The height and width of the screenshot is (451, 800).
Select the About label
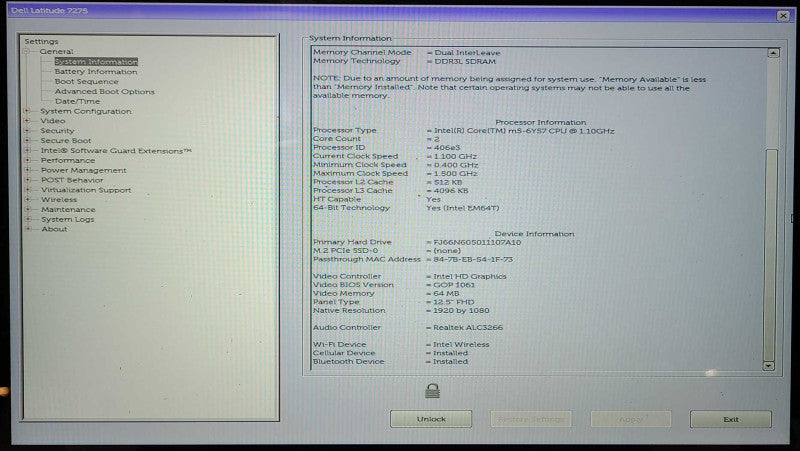click(54, 229)
